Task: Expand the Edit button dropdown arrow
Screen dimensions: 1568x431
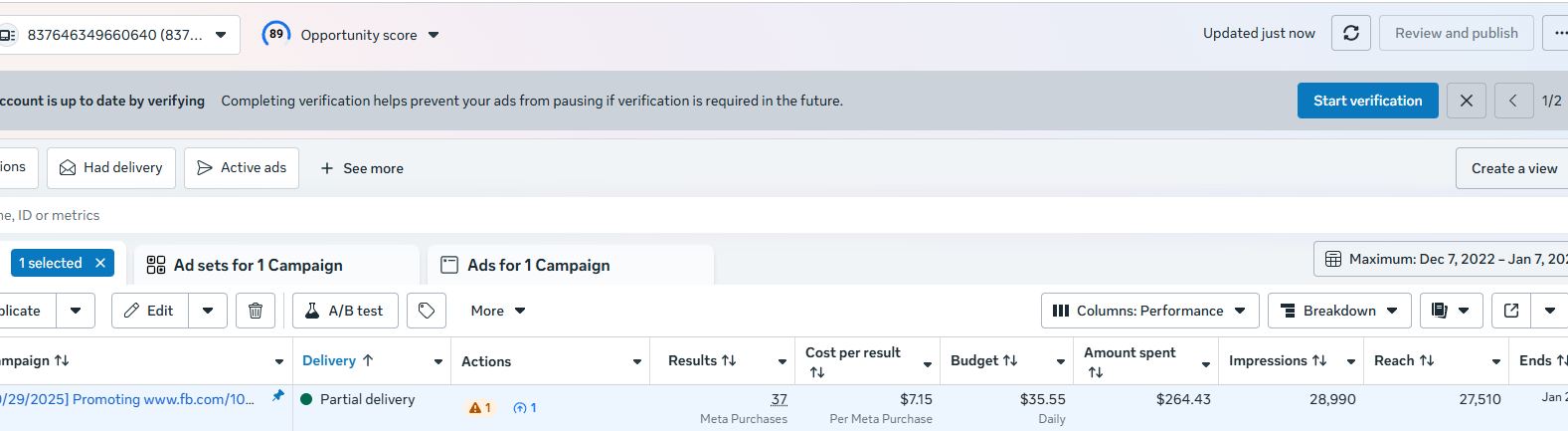Action: pos(208,311)
